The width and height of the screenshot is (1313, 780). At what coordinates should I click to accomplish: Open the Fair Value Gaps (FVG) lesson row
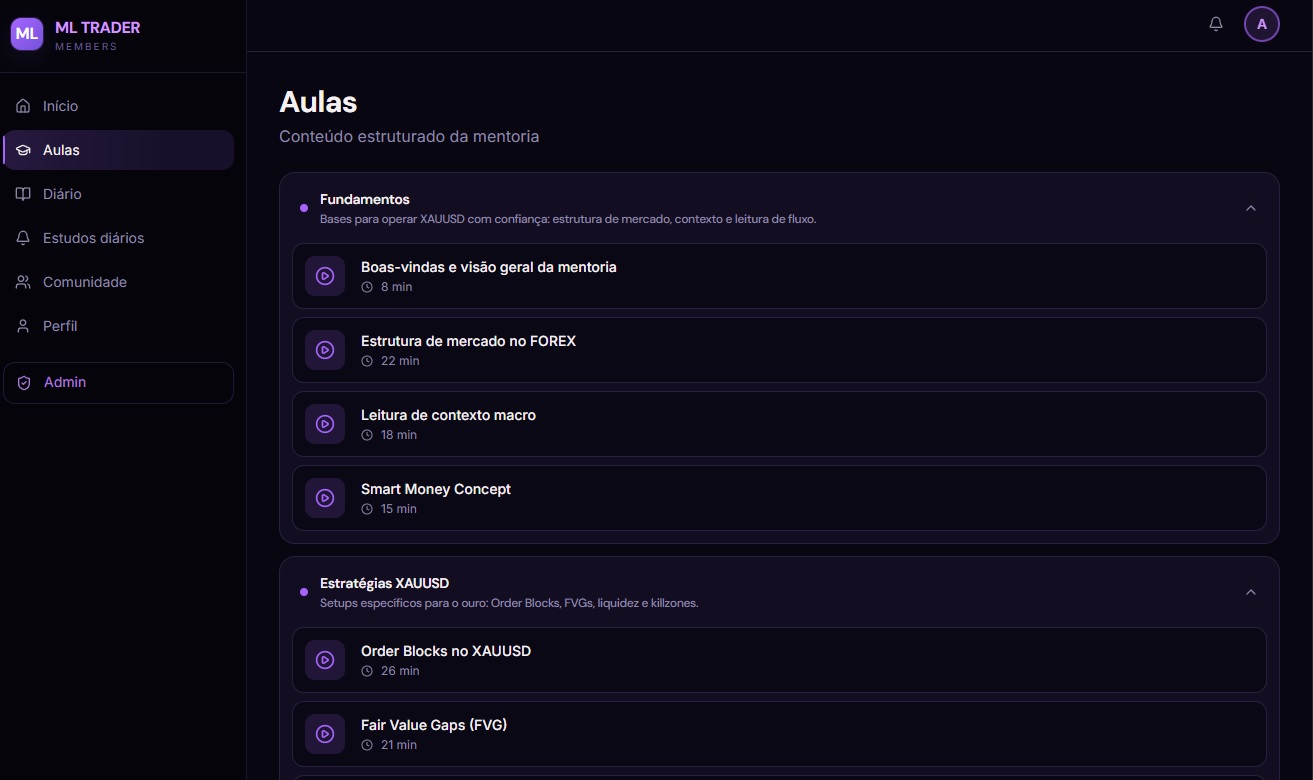pyautogui.click(x=779, y=734)
